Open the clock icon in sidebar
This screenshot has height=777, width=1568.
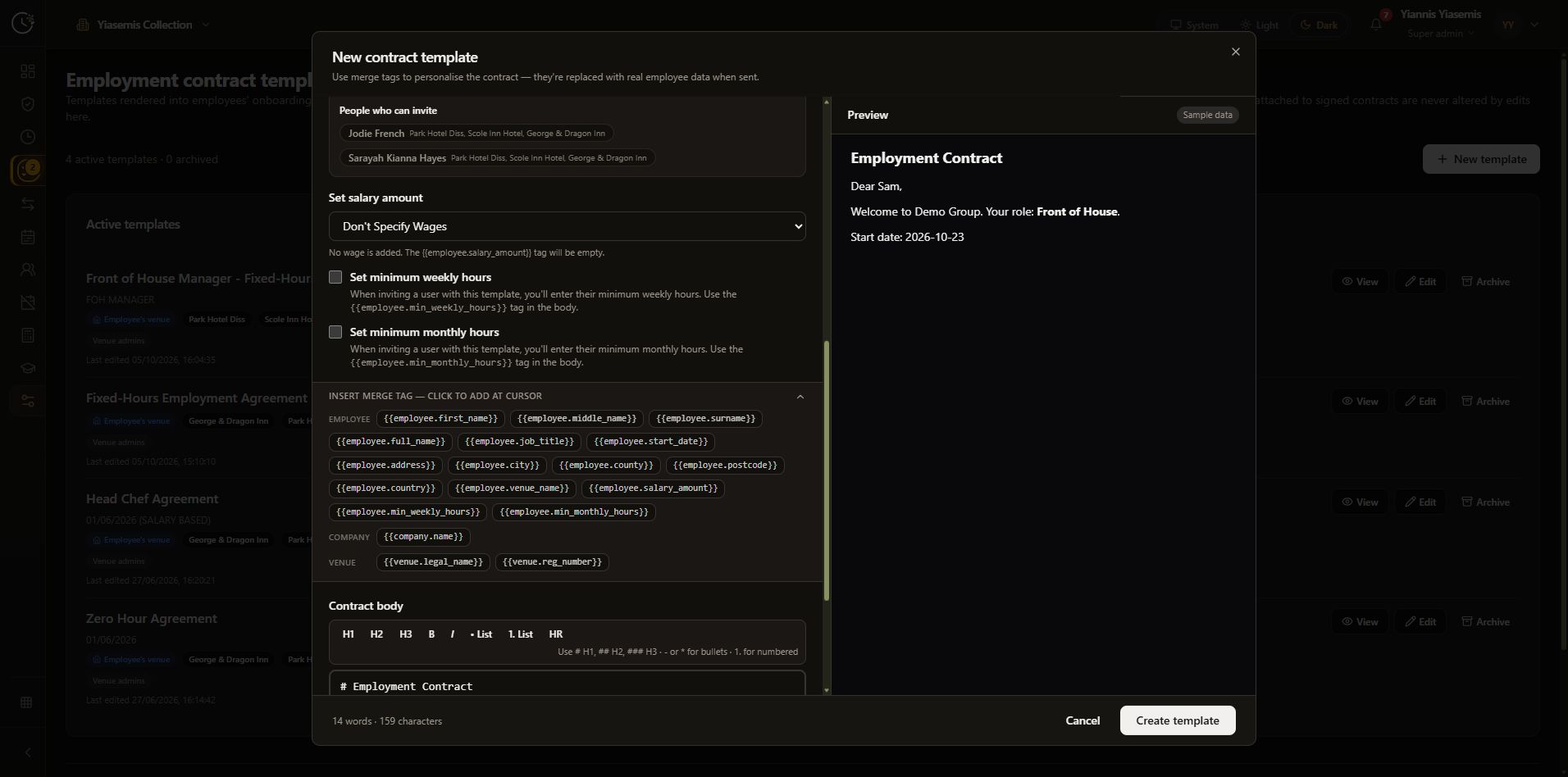coord(28,137)
